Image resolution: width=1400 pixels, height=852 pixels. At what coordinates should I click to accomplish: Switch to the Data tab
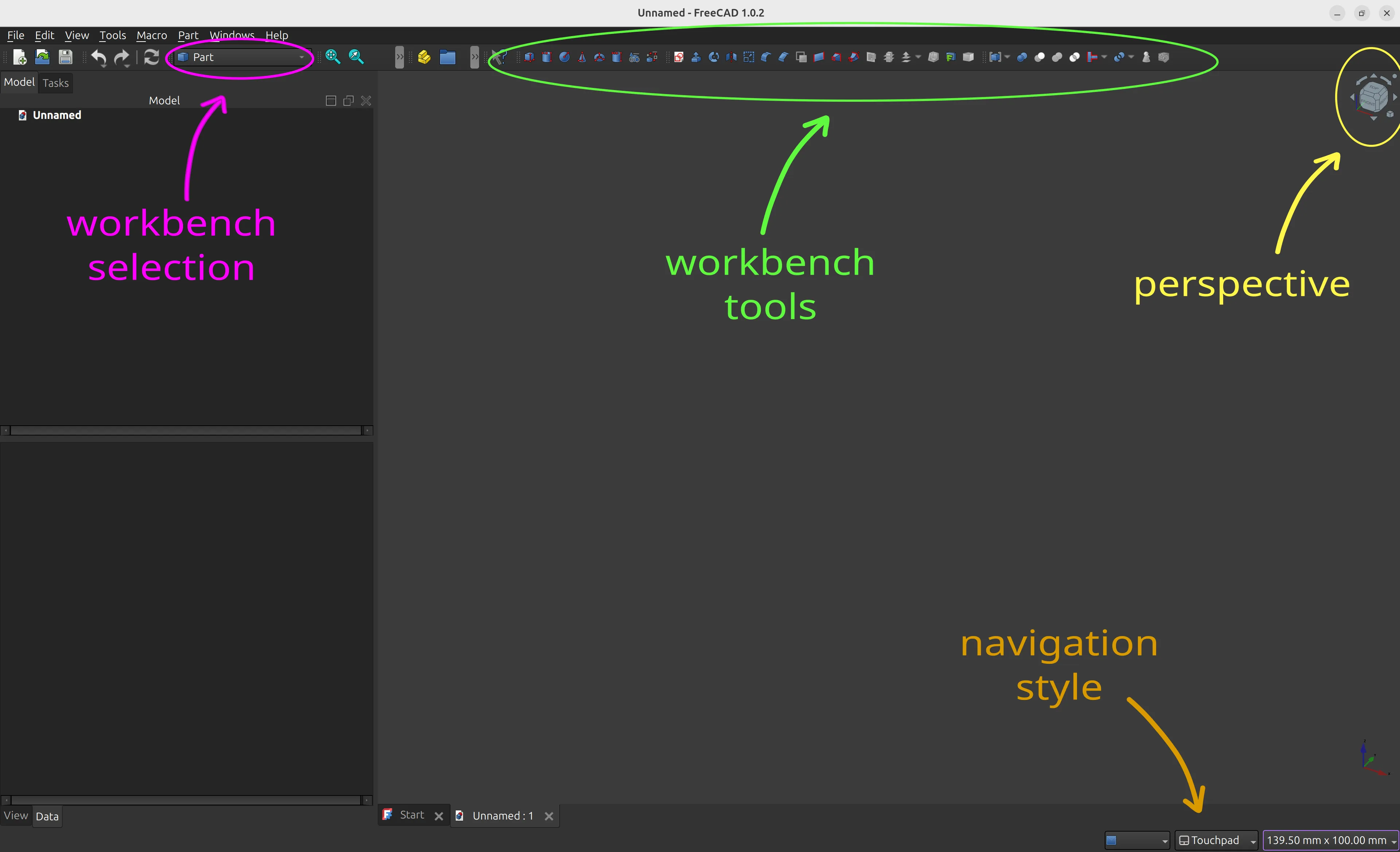tap(47, 816)
